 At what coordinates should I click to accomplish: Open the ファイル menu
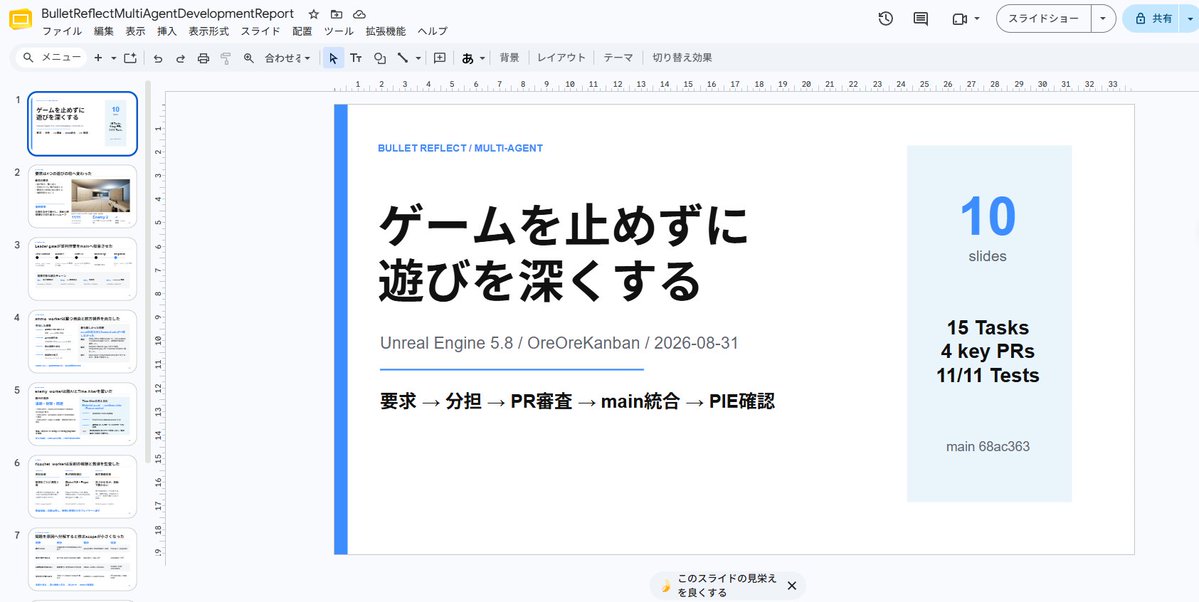[62, 31]
